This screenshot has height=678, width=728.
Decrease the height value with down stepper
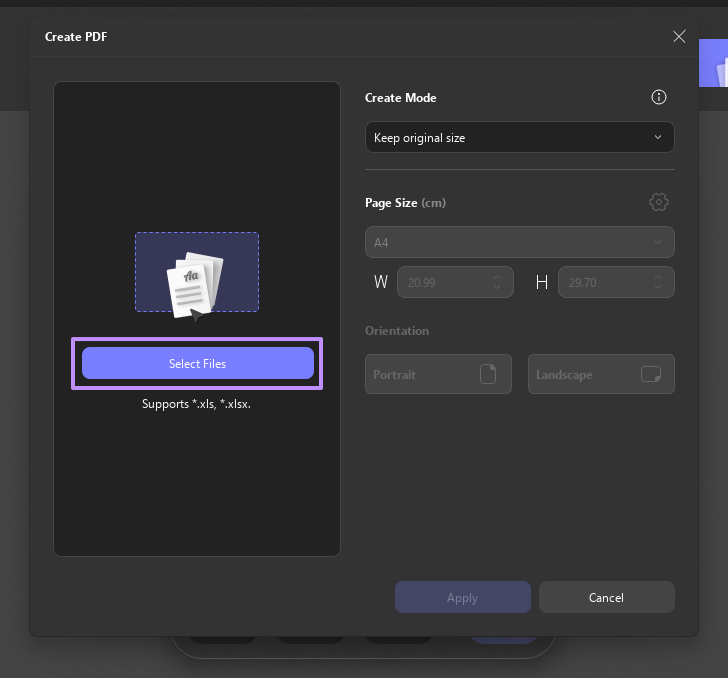658,287
